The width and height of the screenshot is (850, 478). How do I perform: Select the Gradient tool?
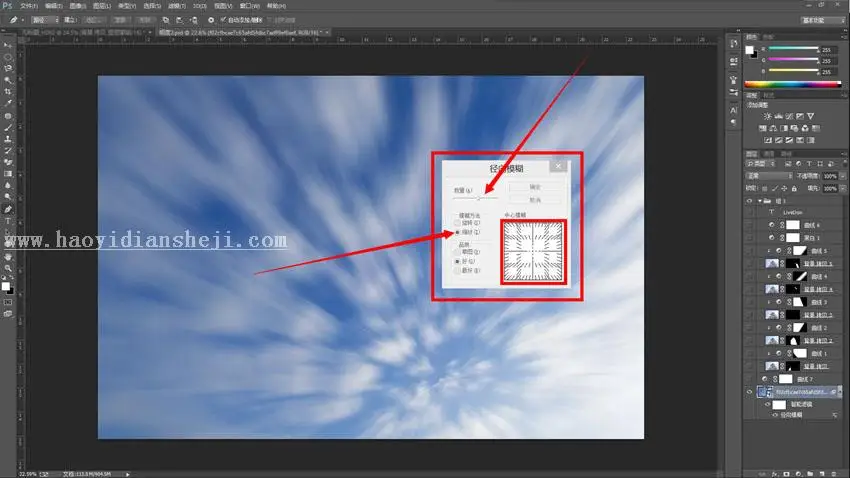point(8,174)
